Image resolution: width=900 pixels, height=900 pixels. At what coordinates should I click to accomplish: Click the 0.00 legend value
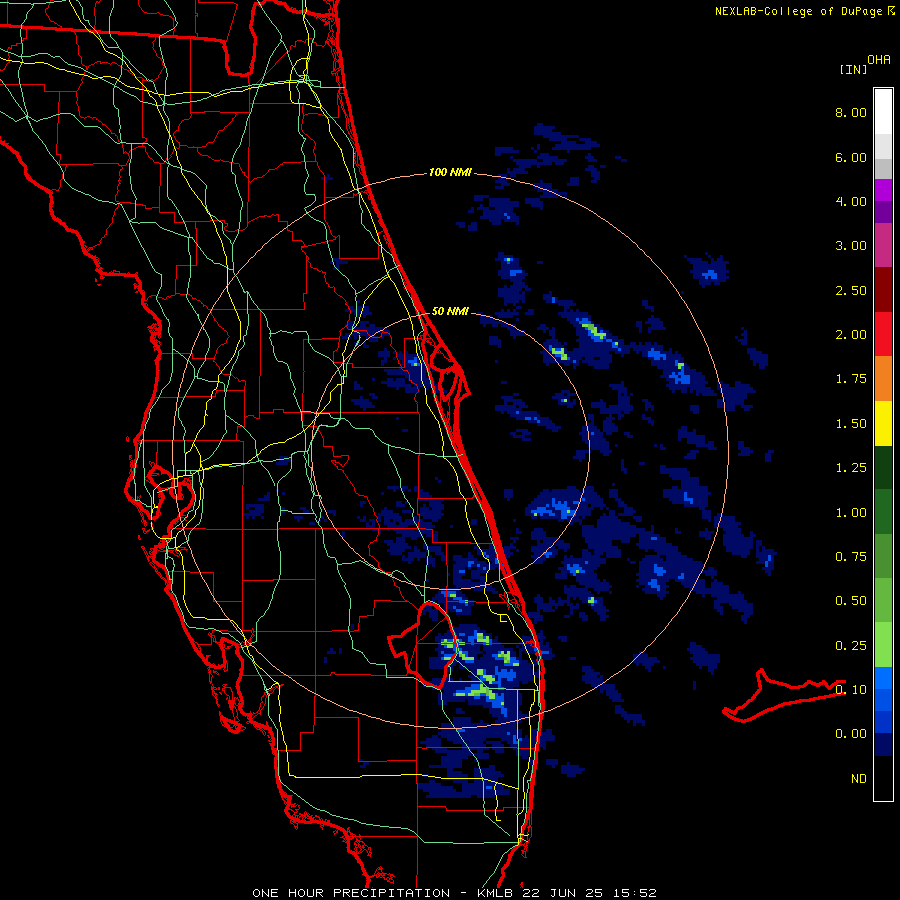pyautogui.click(x=851, y=734)
